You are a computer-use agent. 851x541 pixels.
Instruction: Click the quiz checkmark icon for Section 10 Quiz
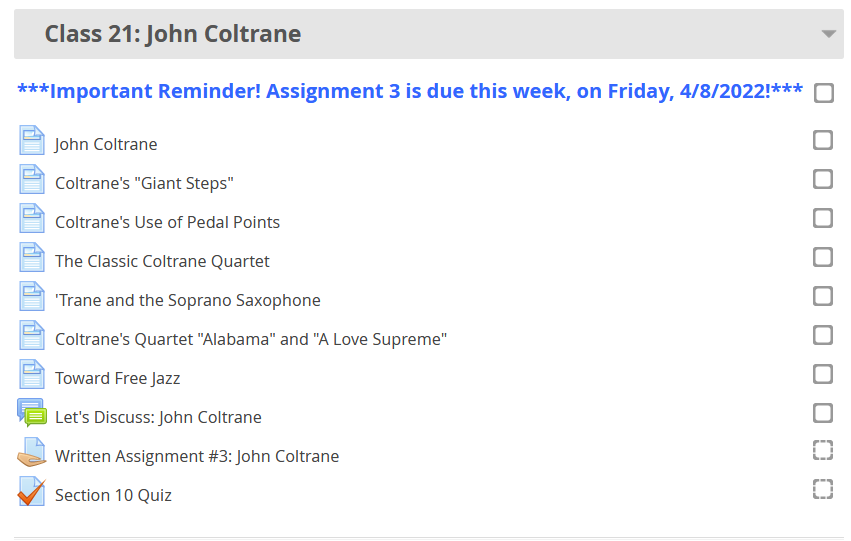(x=32, y=492)
